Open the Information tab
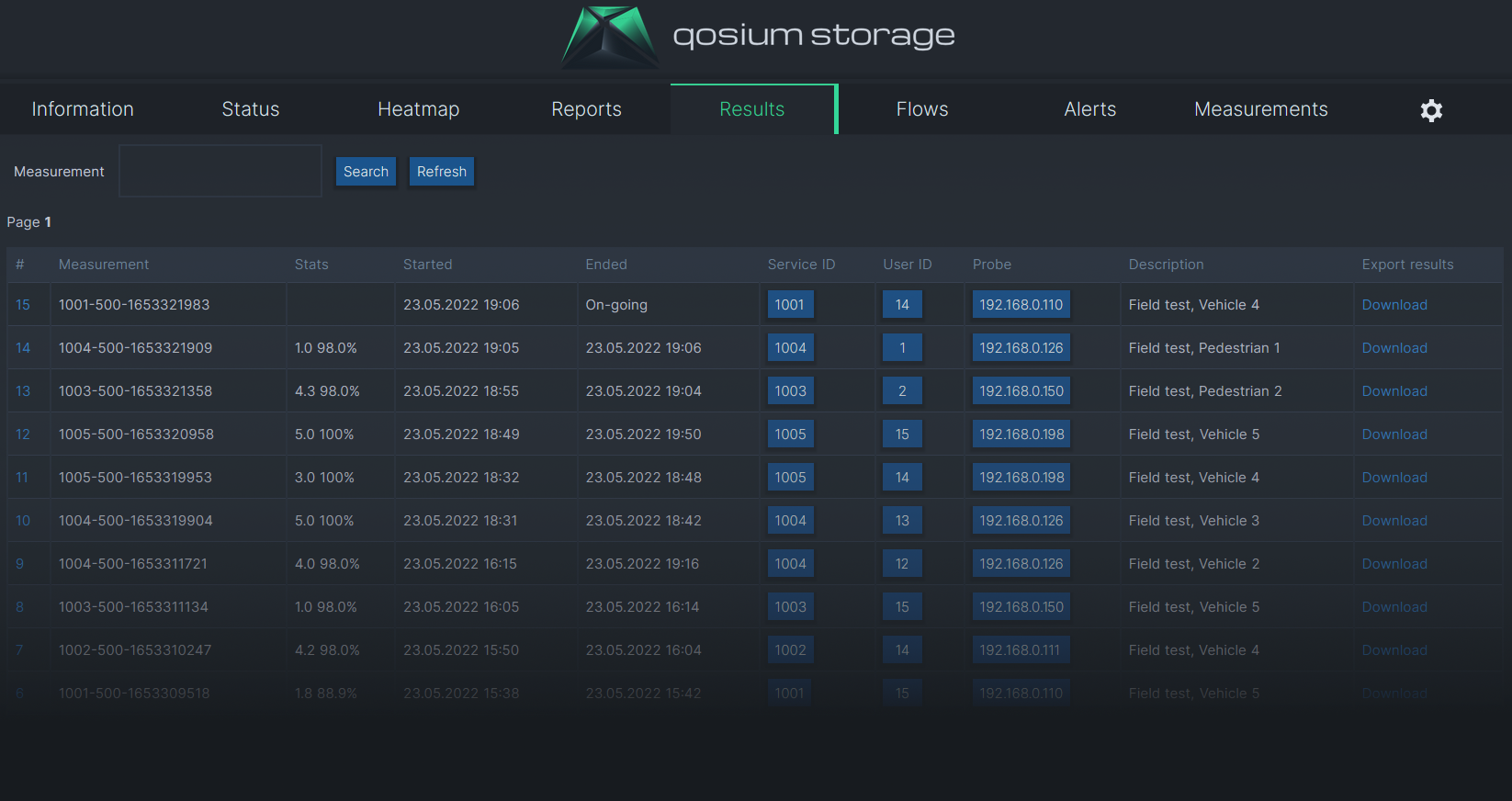1512x801 pixels. (83, 109)
